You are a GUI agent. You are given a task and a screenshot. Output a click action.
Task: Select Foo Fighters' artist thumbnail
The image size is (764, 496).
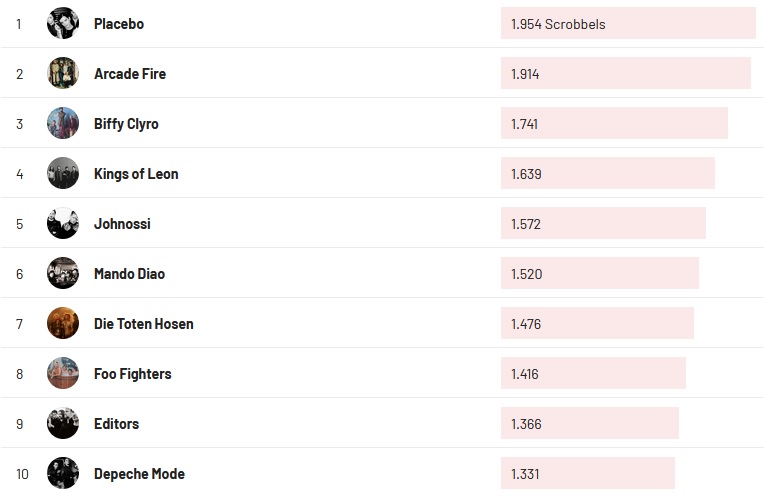[x=63, y=373]
